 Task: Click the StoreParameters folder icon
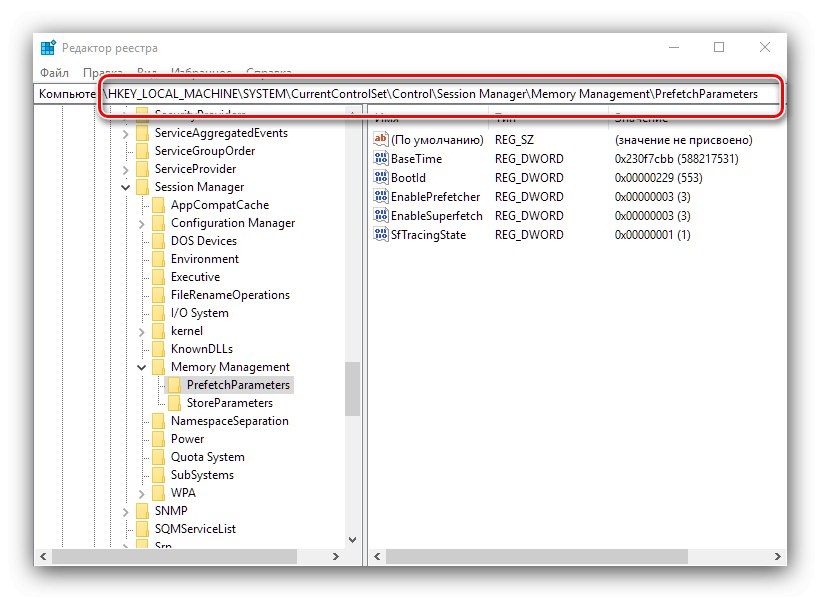(x=175, y=403)
